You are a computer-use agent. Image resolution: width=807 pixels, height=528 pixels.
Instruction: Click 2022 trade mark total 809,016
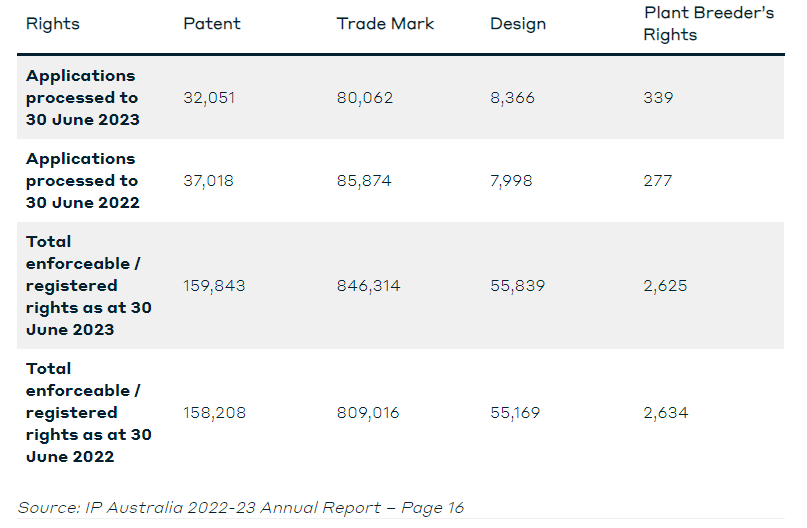(x=368, y=413)
